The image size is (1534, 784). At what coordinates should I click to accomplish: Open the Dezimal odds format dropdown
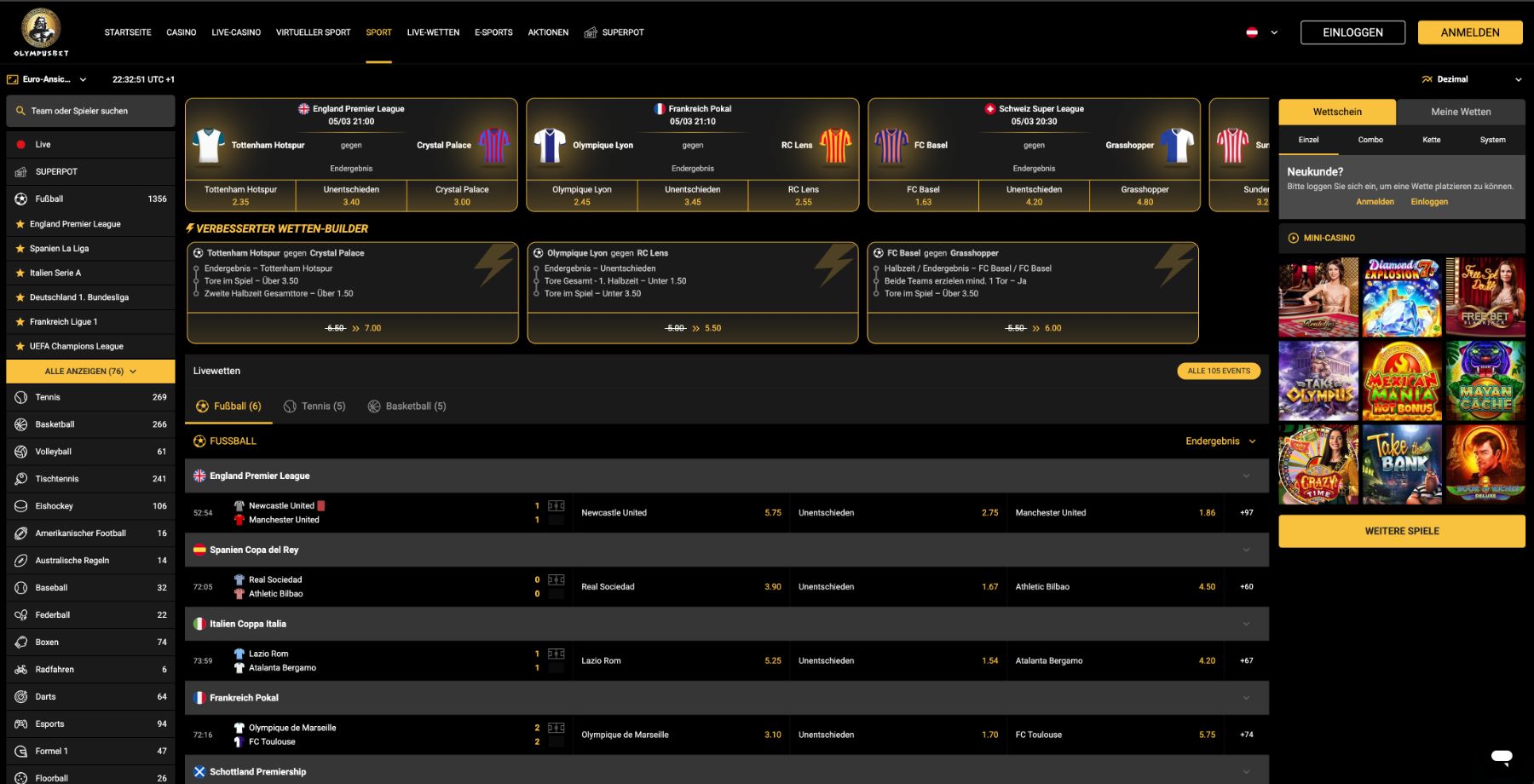click(1472, 79)
